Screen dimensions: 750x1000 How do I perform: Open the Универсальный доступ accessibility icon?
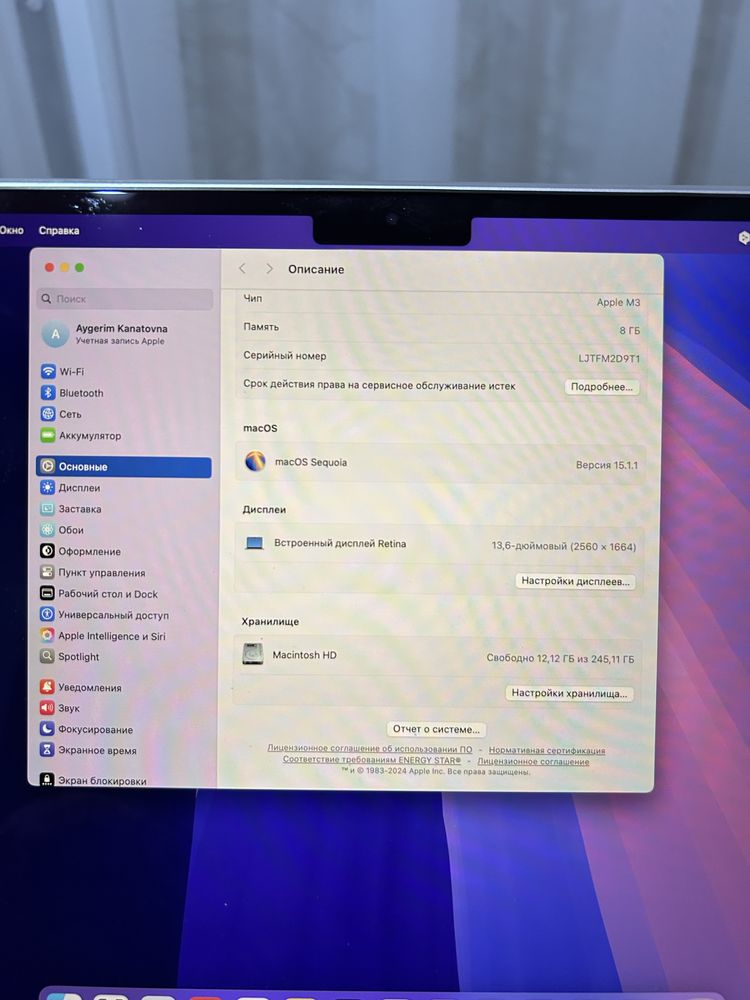tap(48, 615)
